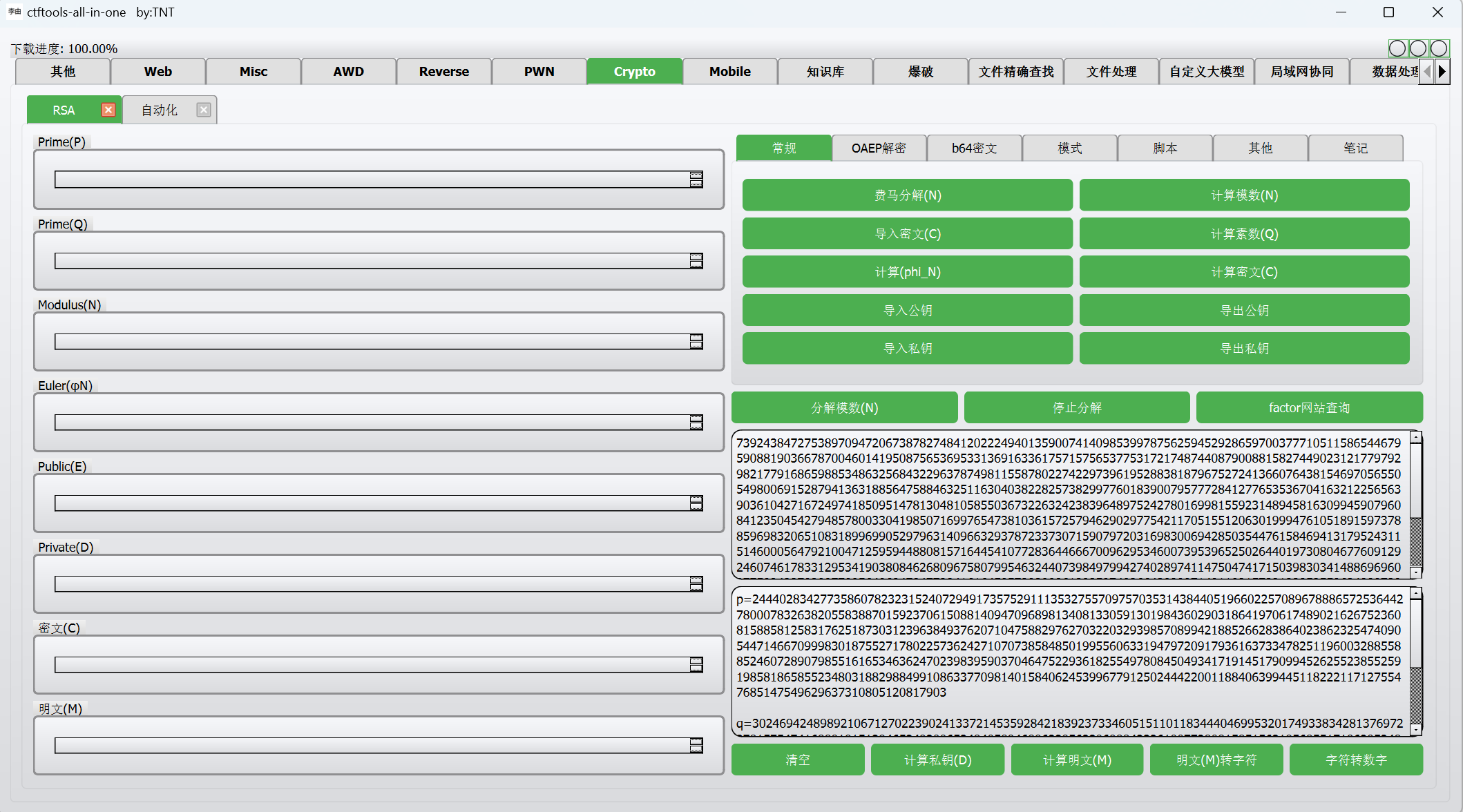Click the Private(D) field side icon
The image size is (1463, 812).
point(696,583)
